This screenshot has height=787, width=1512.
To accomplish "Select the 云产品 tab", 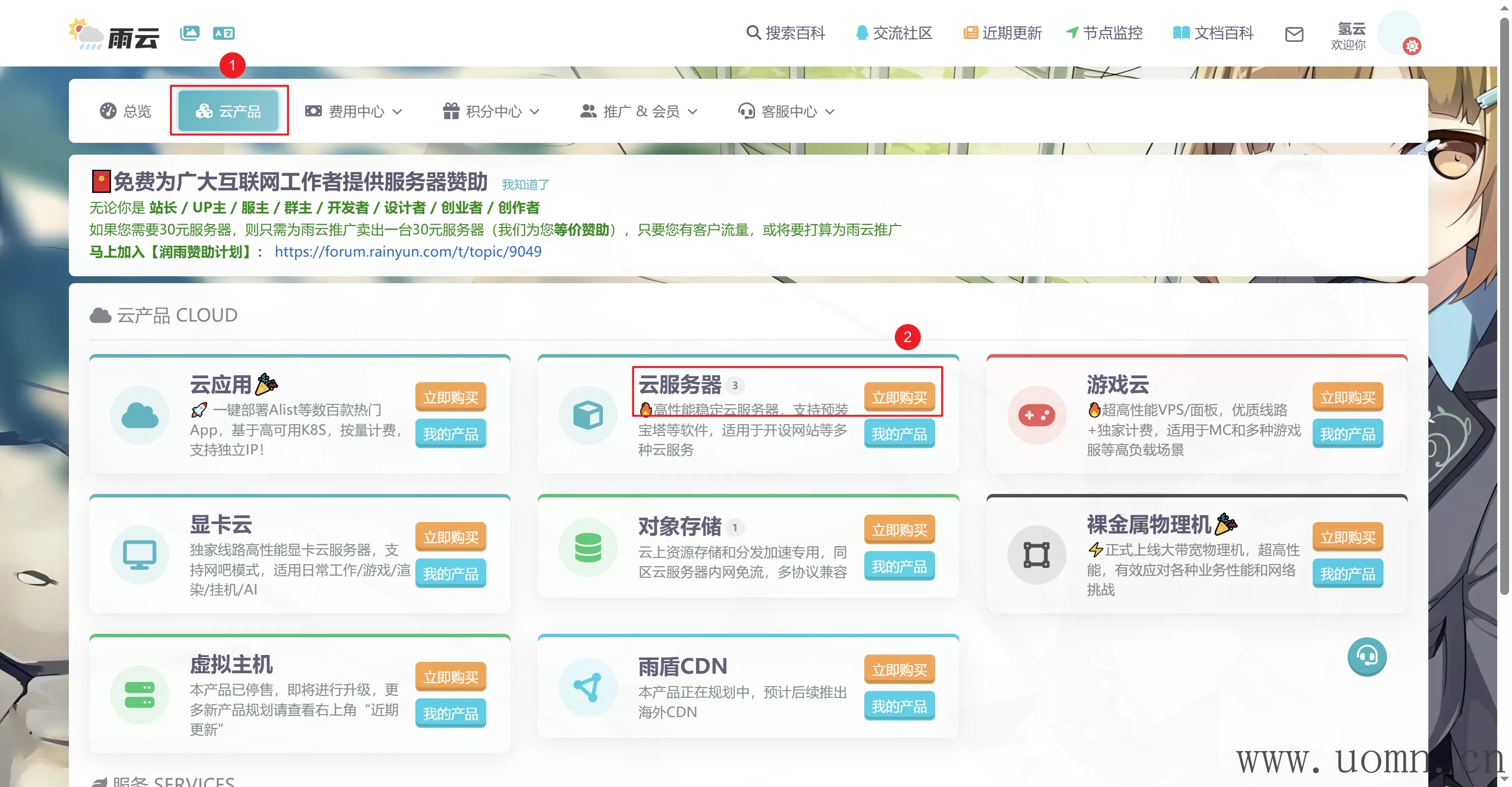I will tap(228, 111).
